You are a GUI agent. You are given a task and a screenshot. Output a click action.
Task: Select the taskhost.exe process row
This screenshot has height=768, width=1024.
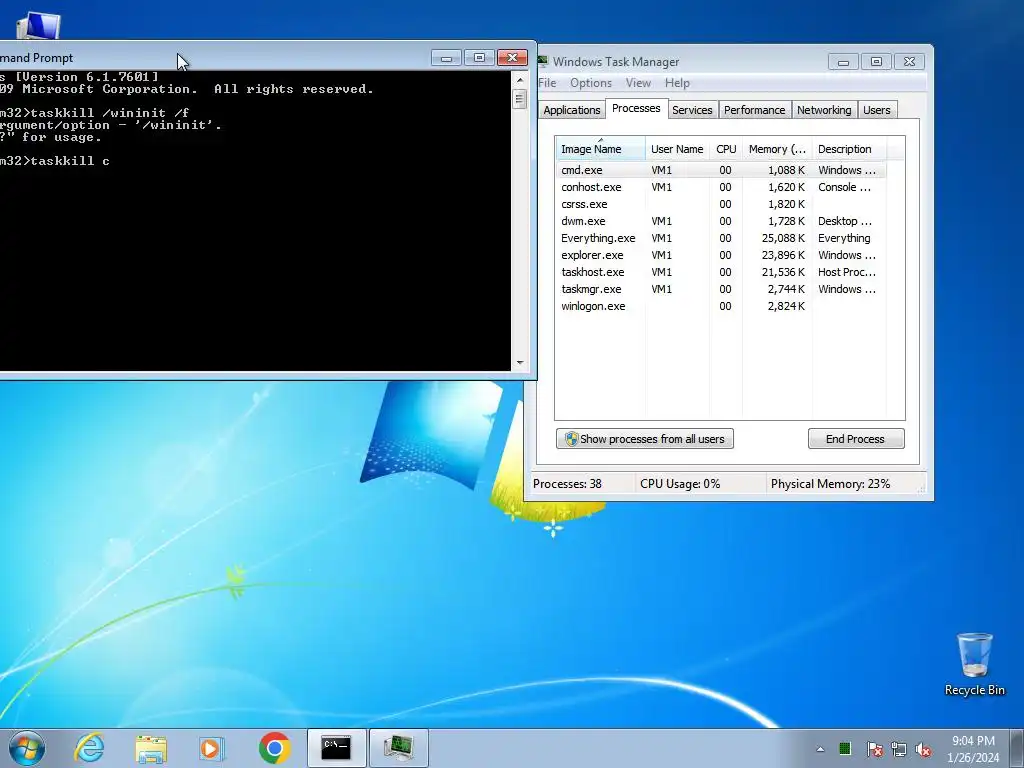pyautogui.click(x=720, y=272)
